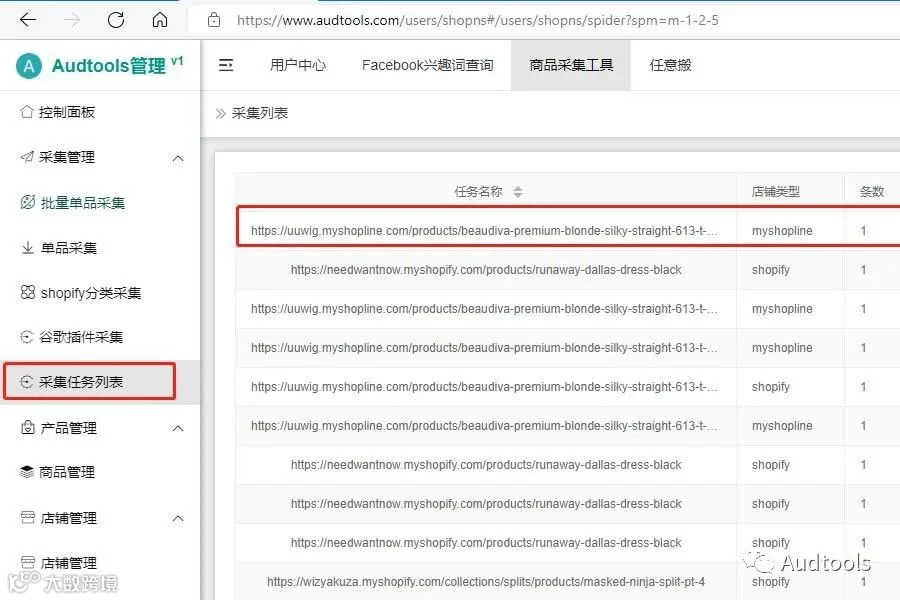Reload the page with refresh icon
The image size is (900, 600).
[116, 20]
